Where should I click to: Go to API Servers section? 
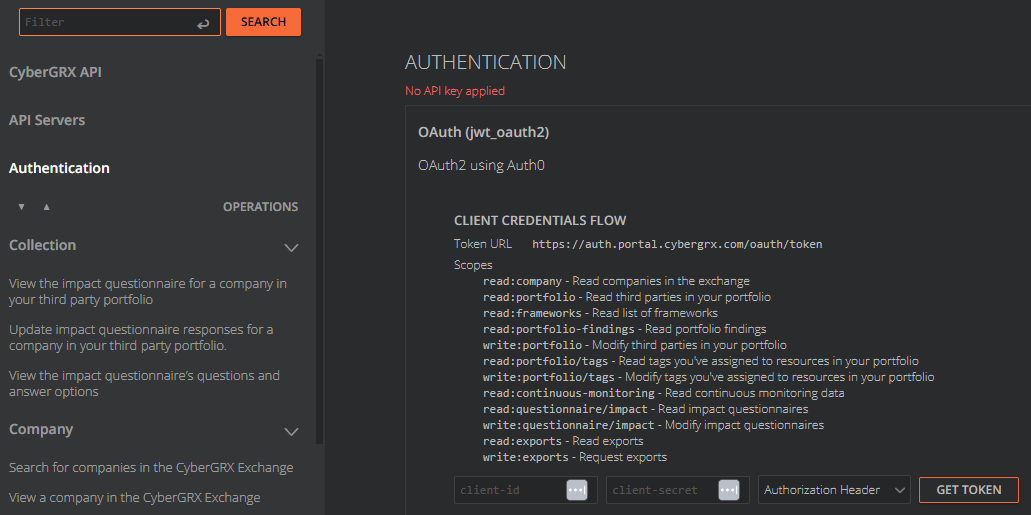click(x=47, y=120)
